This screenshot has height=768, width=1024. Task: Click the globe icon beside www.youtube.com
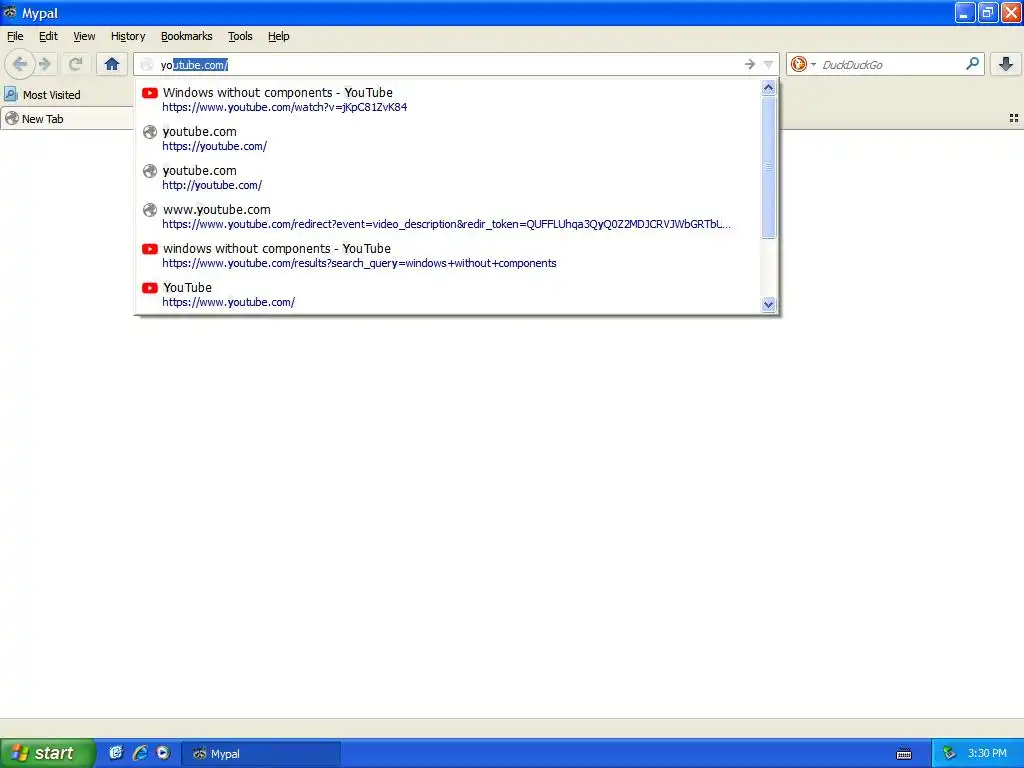coord(150,210)
